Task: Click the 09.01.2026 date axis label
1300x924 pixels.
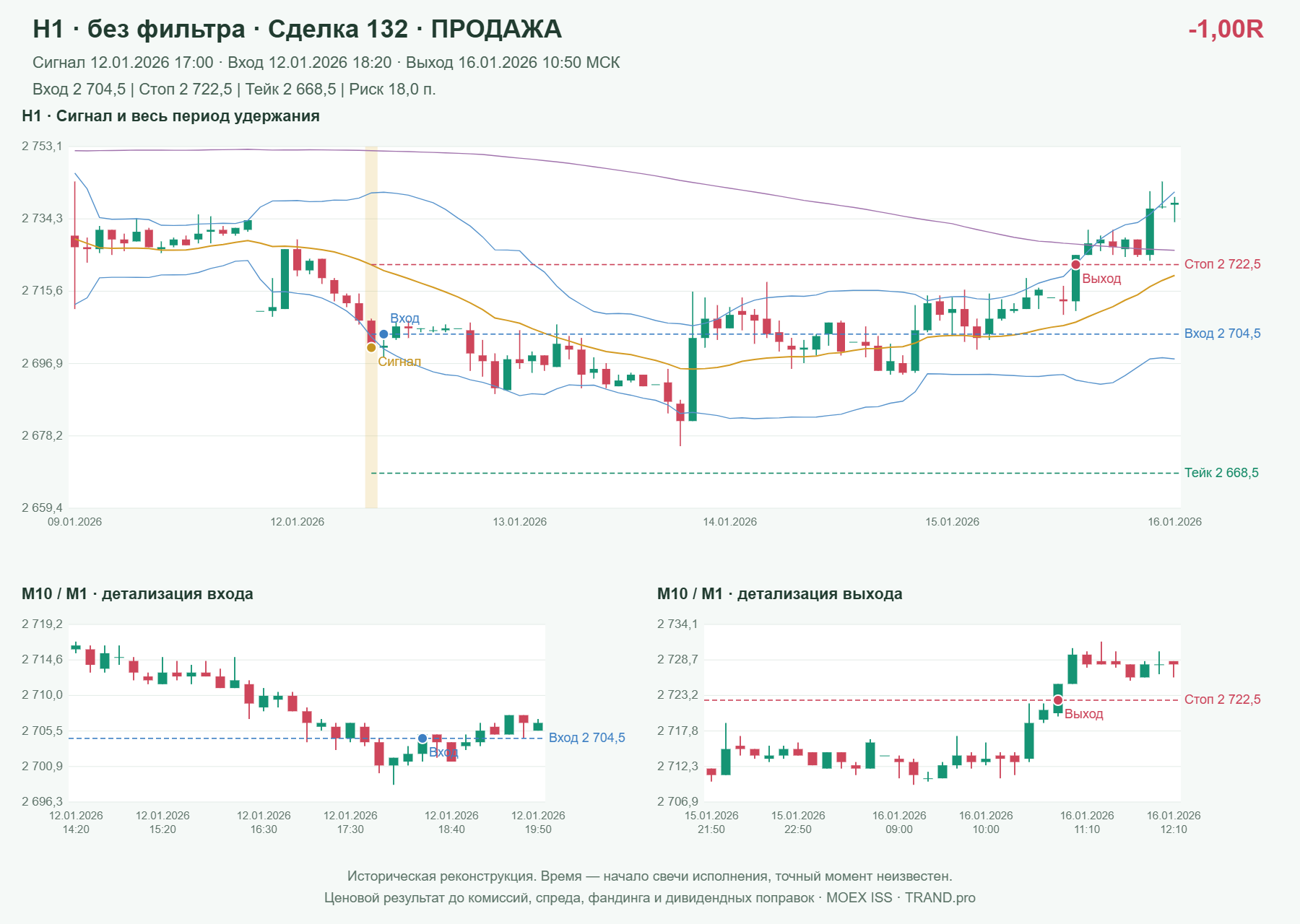Action: coord(75,522)
